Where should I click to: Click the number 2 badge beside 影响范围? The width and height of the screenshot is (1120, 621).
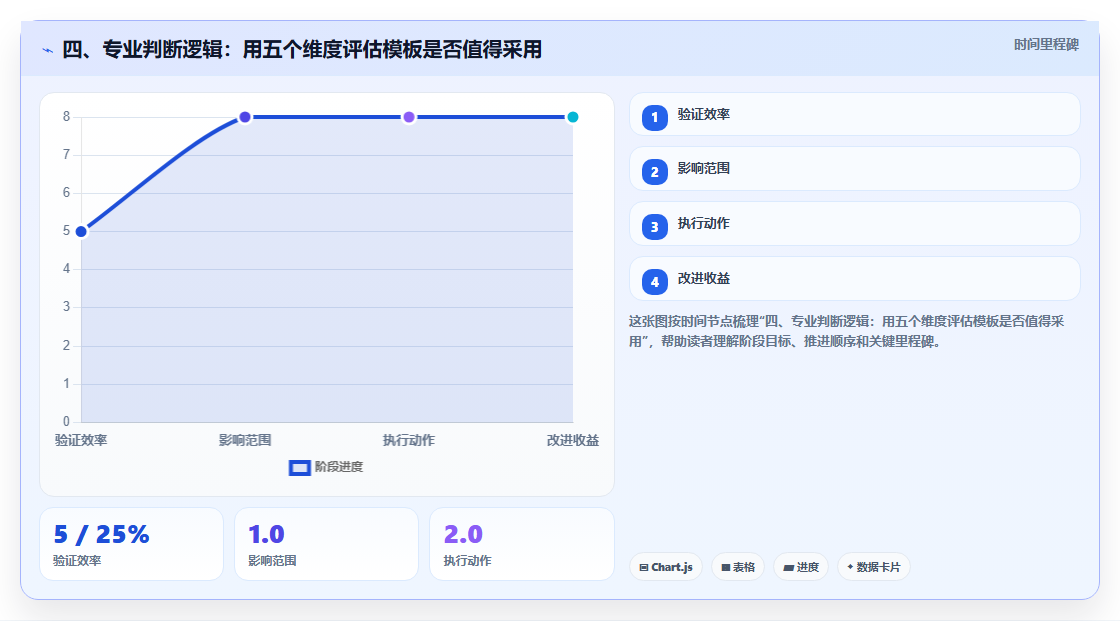(x=654, y=172)
